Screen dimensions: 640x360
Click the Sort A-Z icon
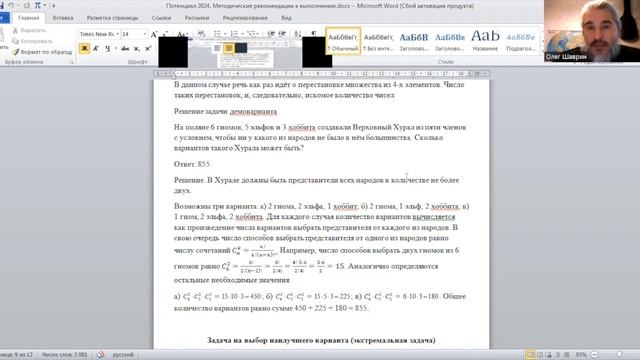click(x=298, y=33)
